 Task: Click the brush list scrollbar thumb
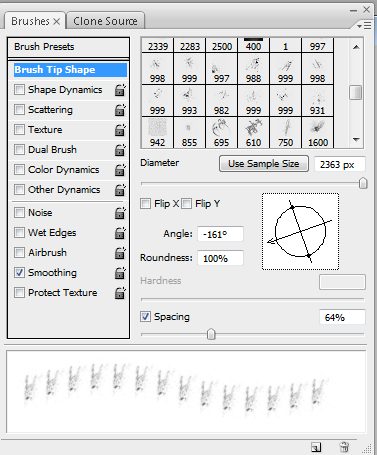(x=356, y=92)
